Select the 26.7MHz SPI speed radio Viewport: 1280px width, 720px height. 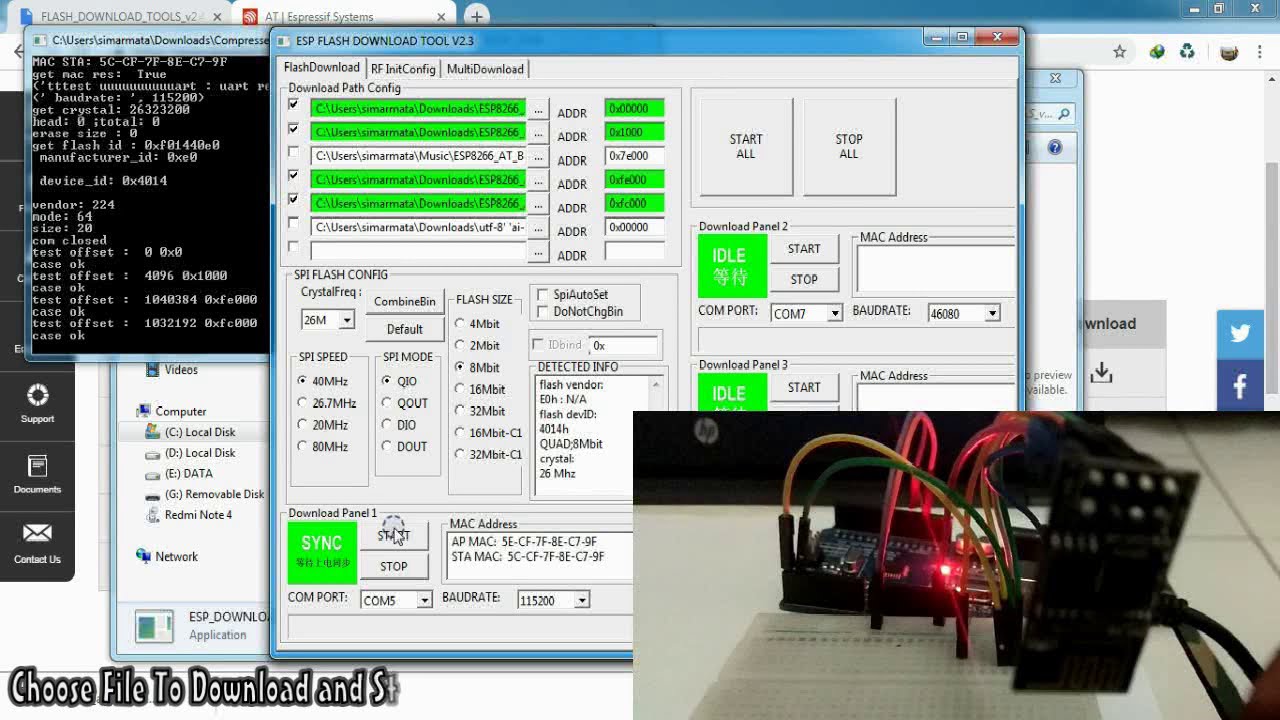303,403
